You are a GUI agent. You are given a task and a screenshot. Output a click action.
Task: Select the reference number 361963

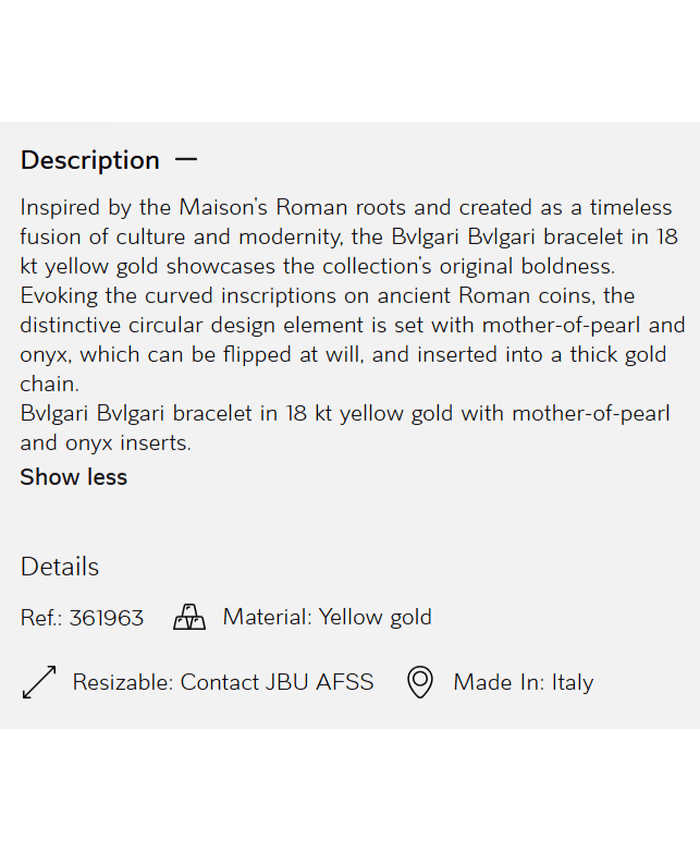point(107,618)
